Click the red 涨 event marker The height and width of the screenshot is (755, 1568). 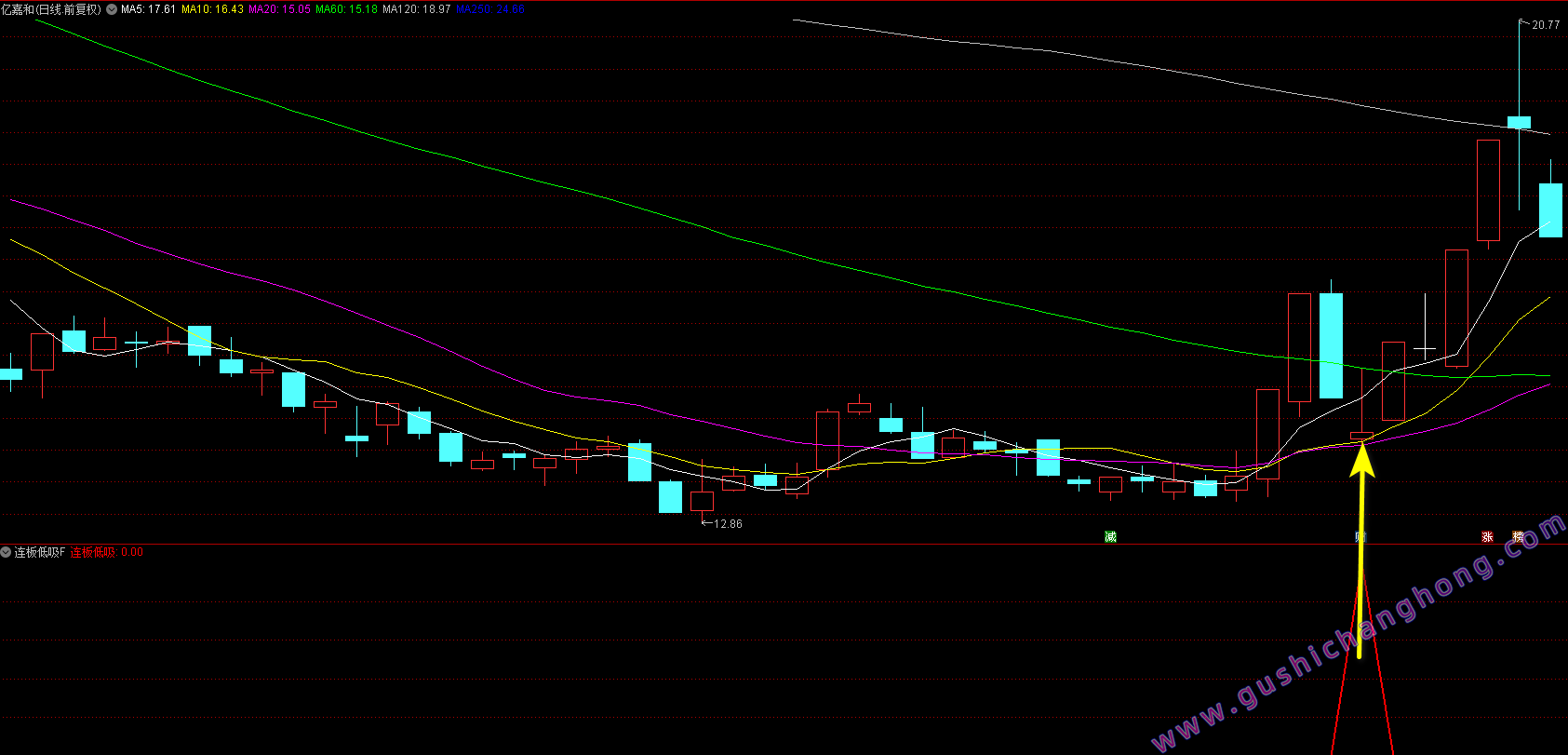pyautogui.click(x=1487, y=537)
